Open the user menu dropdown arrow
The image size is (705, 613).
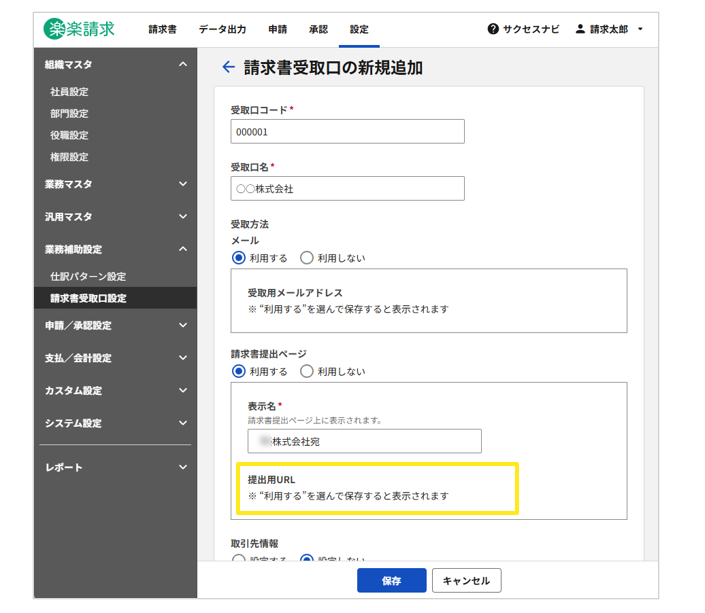640,30
